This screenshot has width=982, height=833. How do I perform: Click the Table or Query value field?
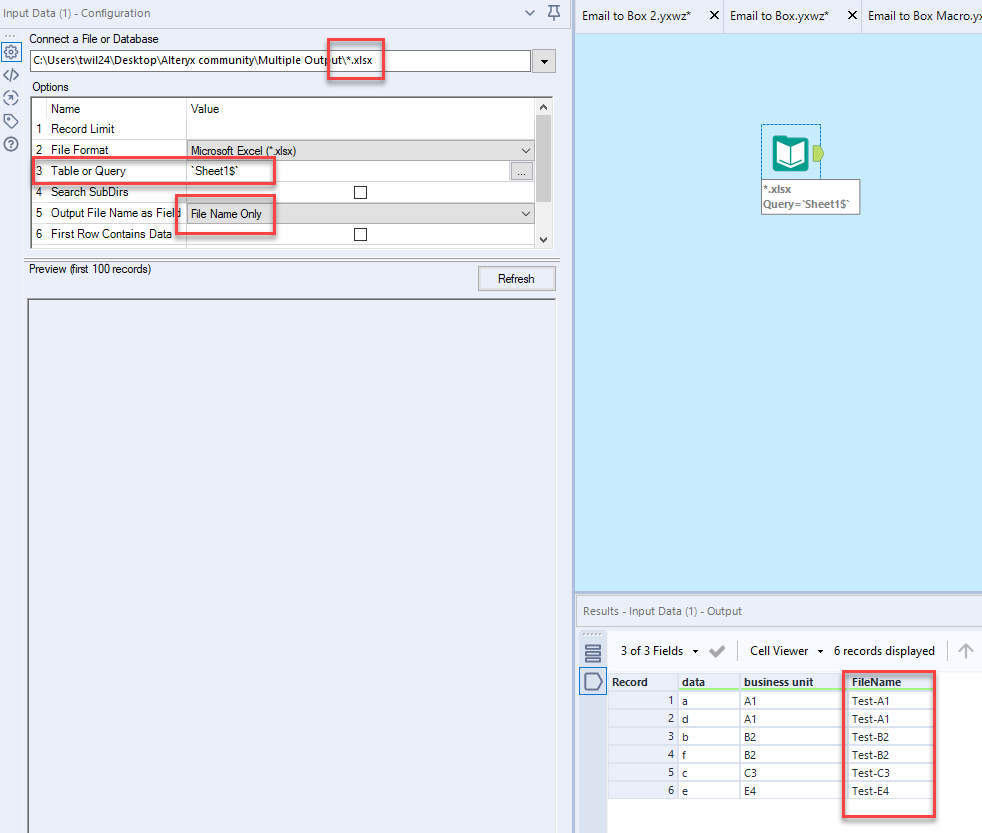coord(348,171)
